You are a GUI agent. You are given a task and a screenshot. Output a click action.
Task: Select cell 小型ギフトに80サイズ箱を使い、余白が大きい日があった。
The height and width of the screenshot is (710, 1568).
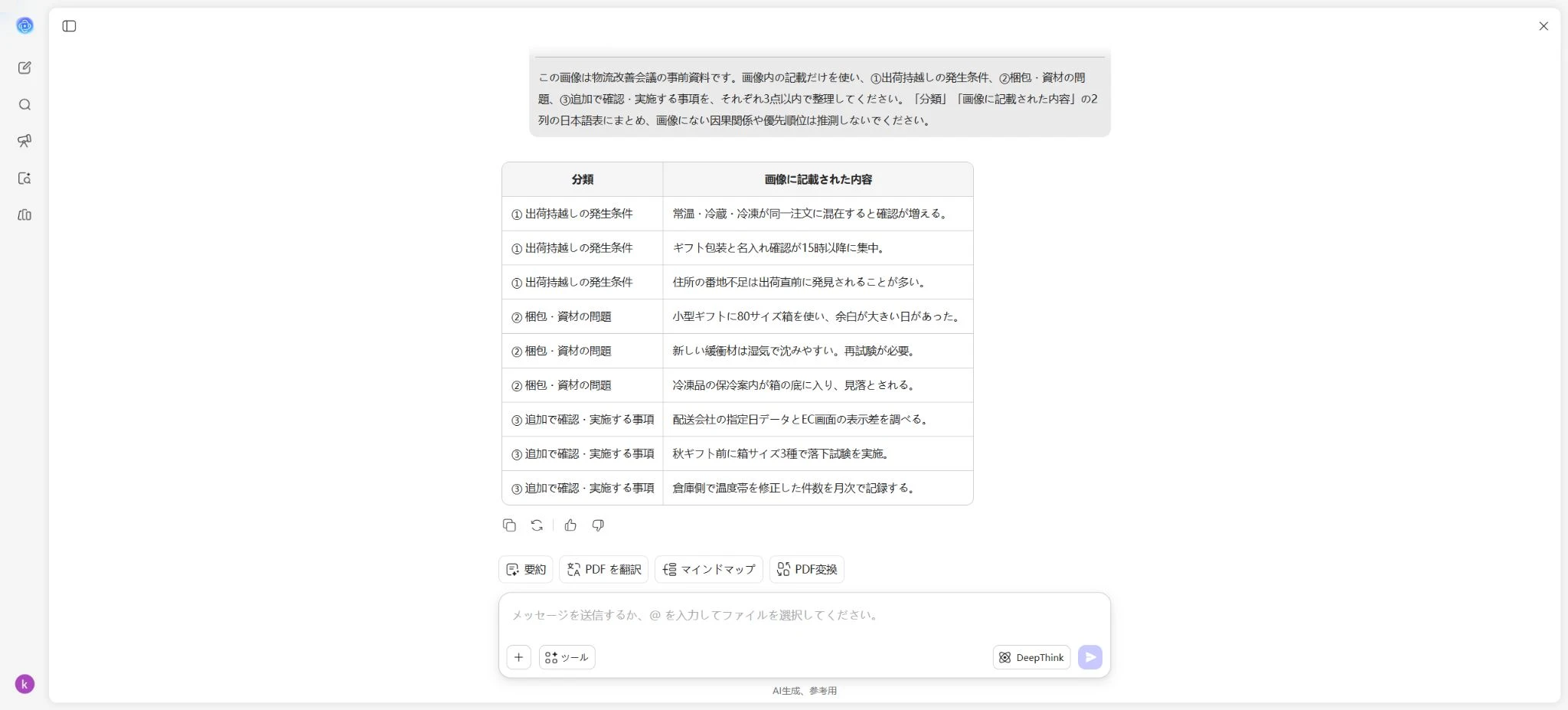point(818,316)
